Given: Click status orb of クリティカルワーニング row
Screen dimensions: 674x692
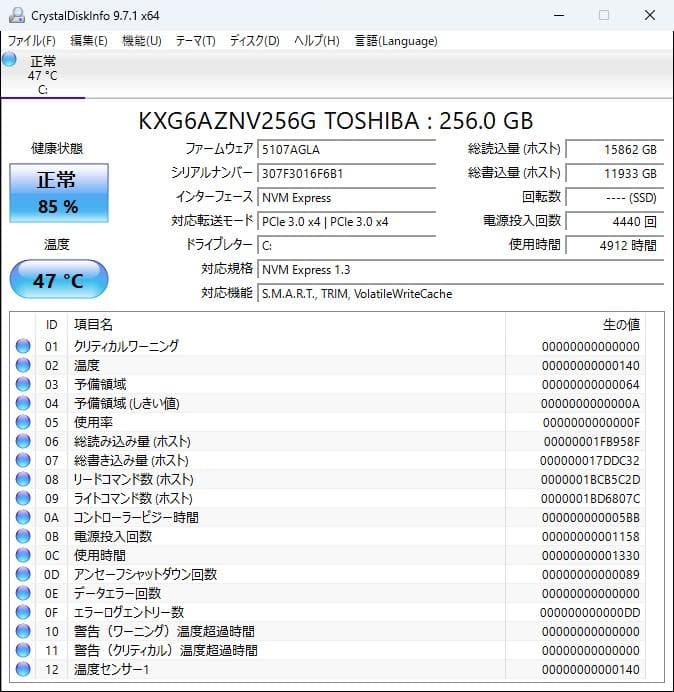Looking at the screenshot, I should coord(23,346).
